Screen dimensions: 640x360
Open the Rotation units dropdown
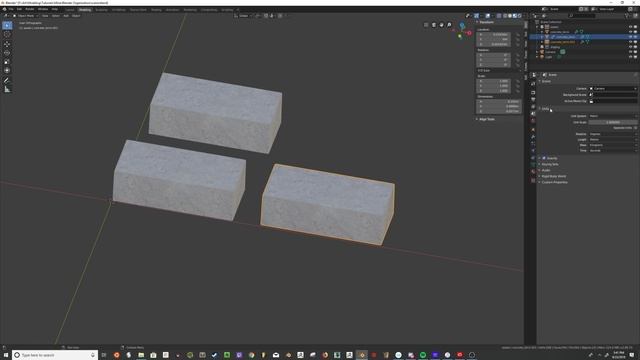(613, 134)
